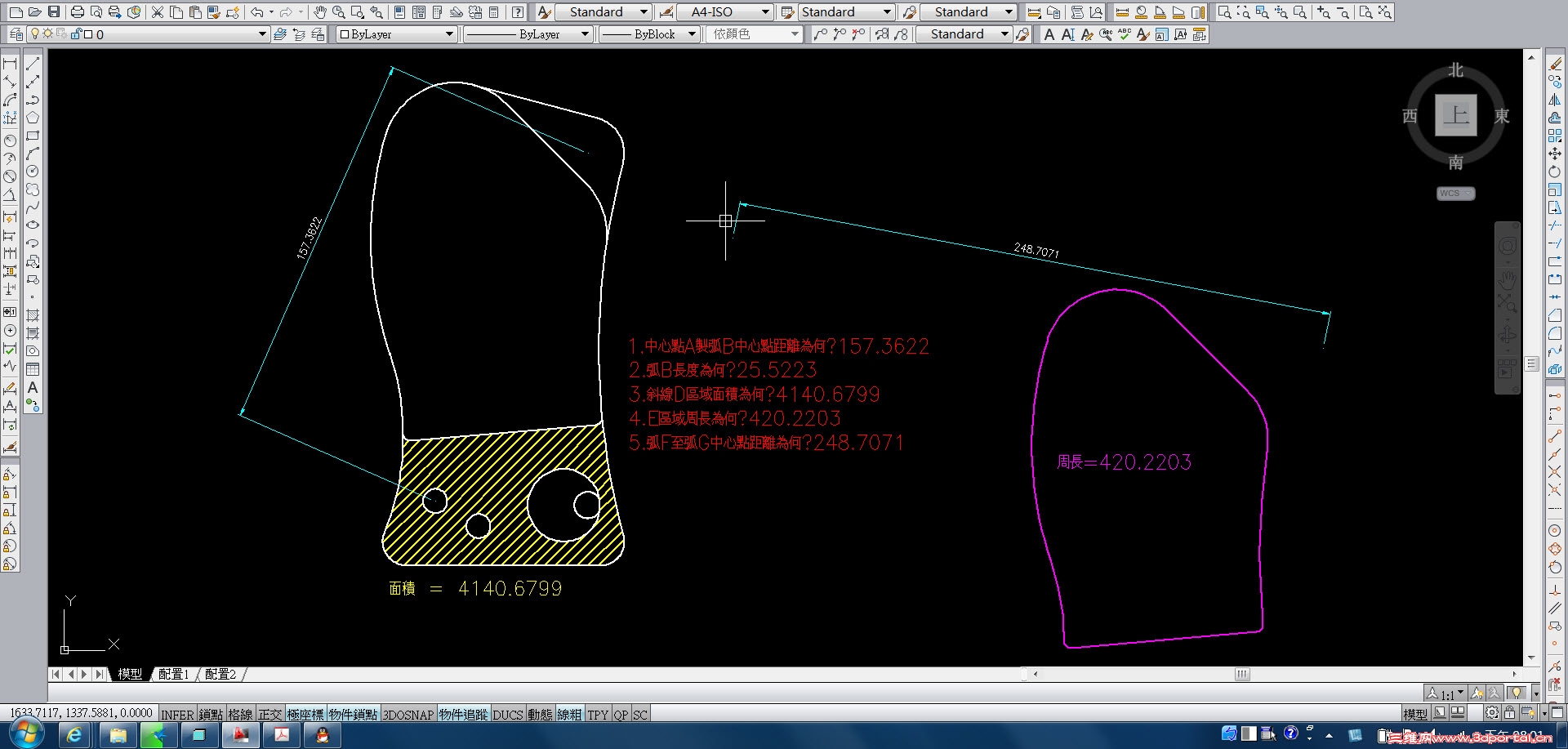Toggle 鎖點 snap mode

211,715
